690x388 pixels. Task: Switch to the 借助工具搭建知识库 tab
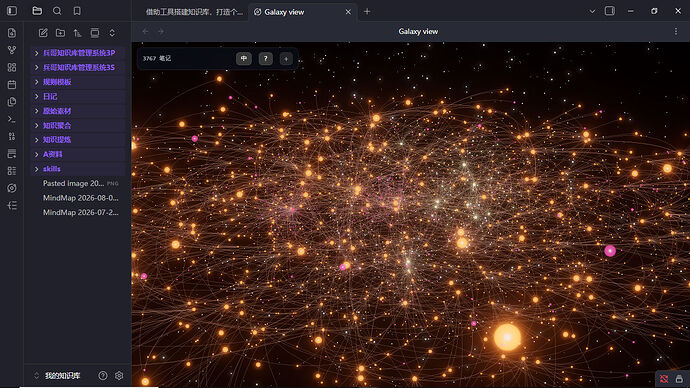(x=194, y=12)
